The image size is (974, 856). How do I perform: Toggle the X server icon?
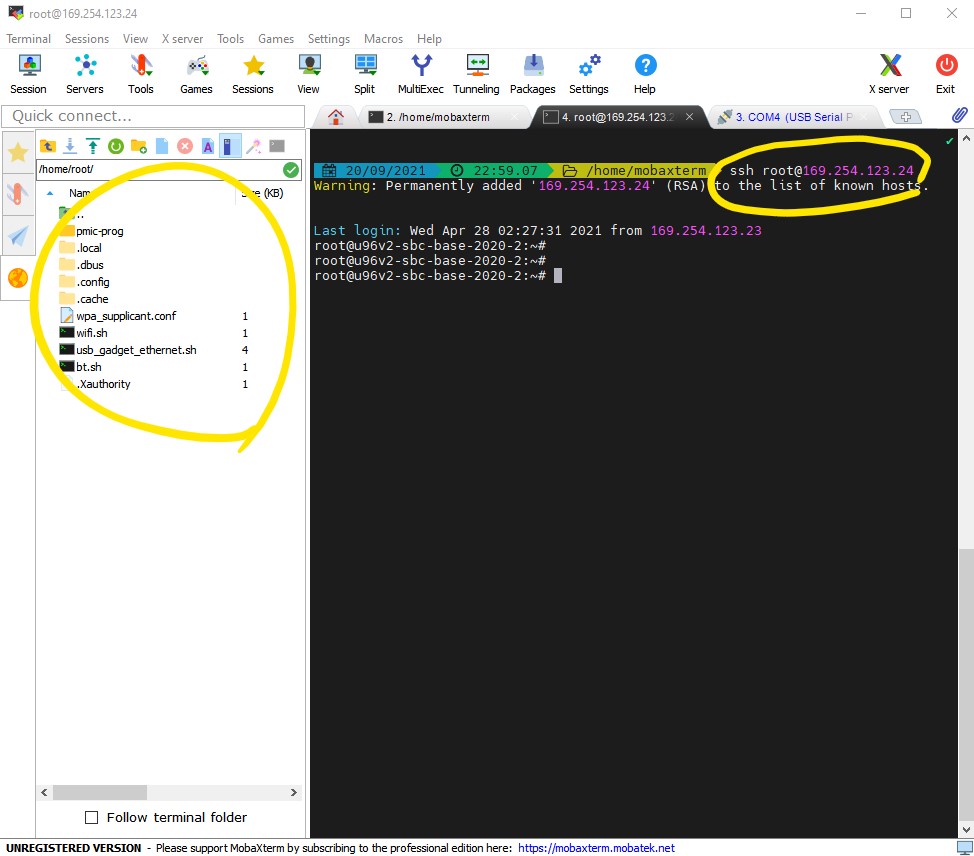pos(889,74)
